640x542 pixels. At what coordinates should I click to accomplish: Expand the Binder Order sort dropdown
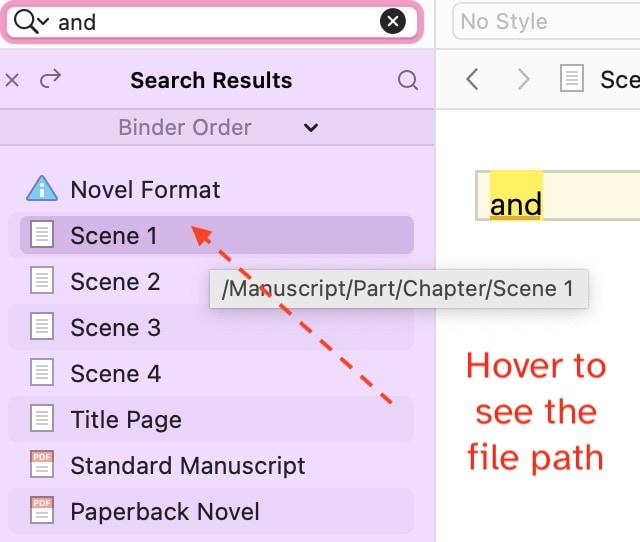[x=217, y=127]
